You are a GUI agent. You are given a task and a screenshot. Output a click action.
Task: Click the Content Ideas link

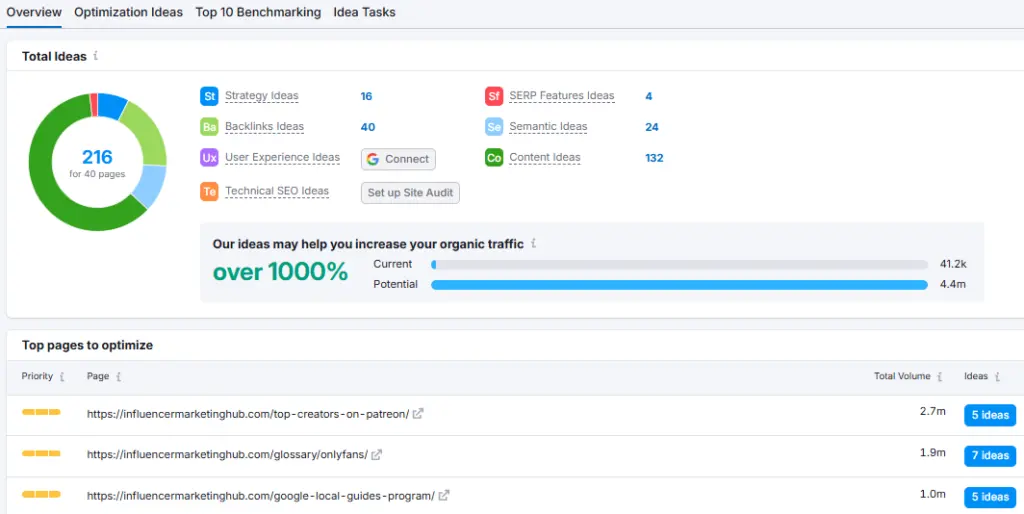click(544, 158)
